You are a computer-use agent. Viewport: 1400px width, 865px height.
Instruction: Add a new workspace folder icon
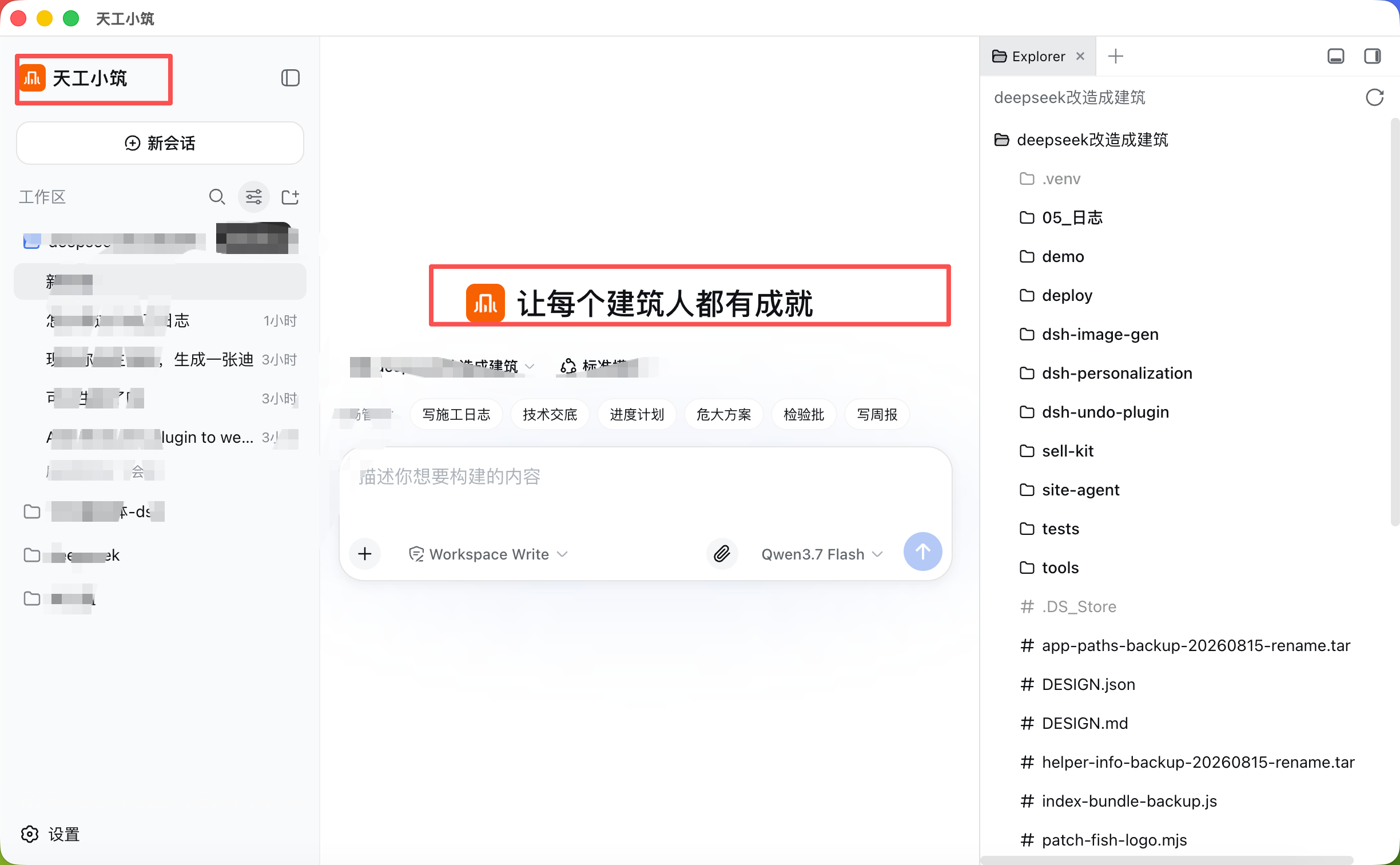(x=291, y=197)
